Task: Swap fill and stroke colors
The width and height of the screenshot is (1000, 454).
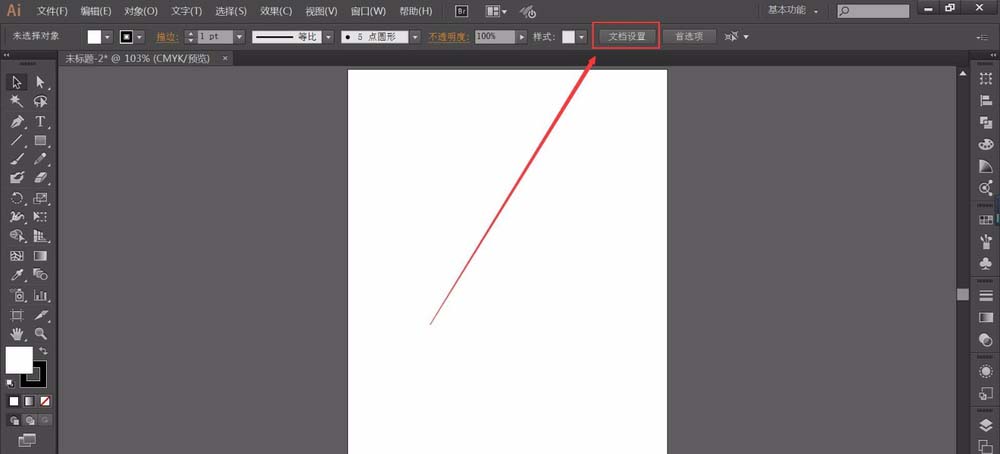Action: click(x=43, y=351)
